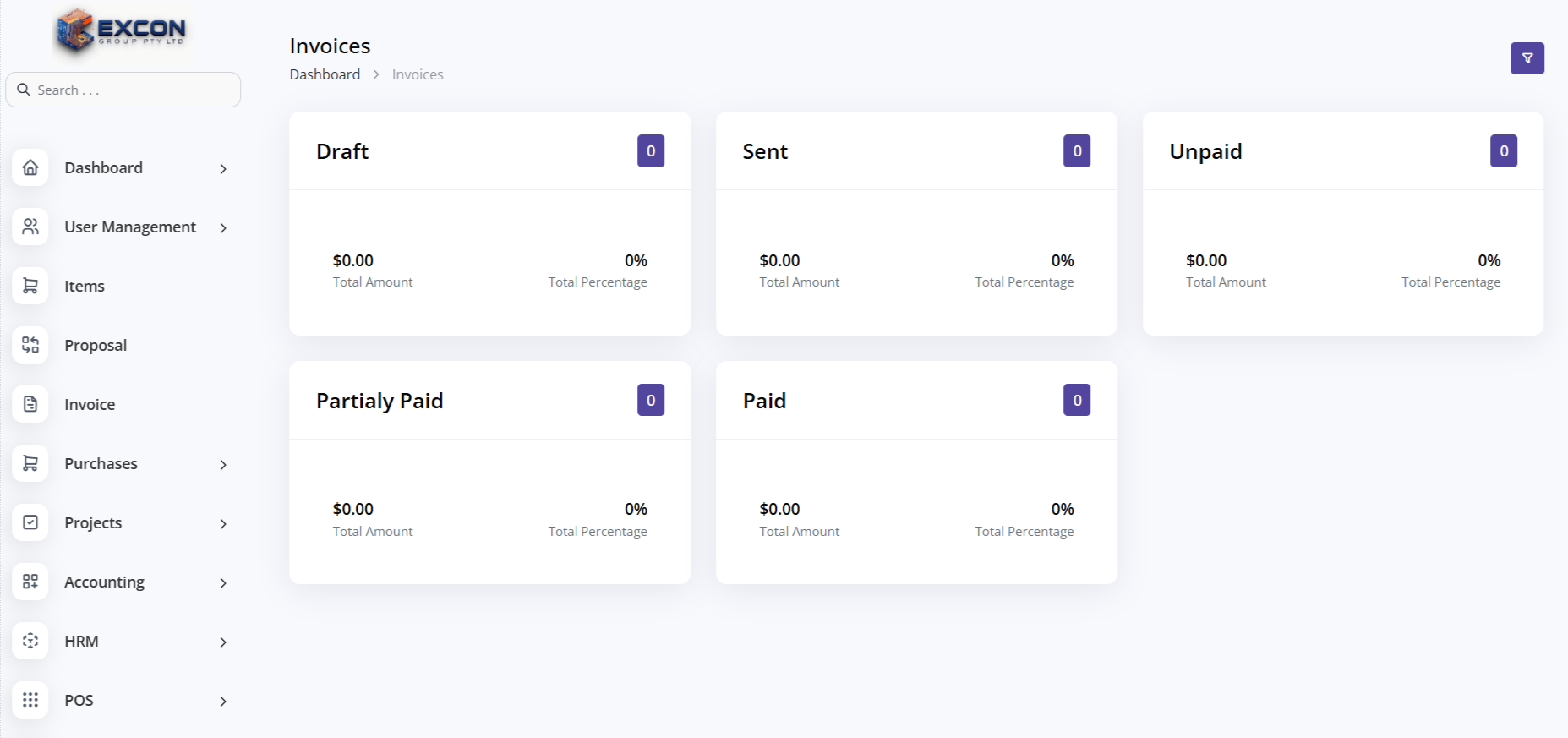Expand the Accounting menu chevron

coord(223,583)
